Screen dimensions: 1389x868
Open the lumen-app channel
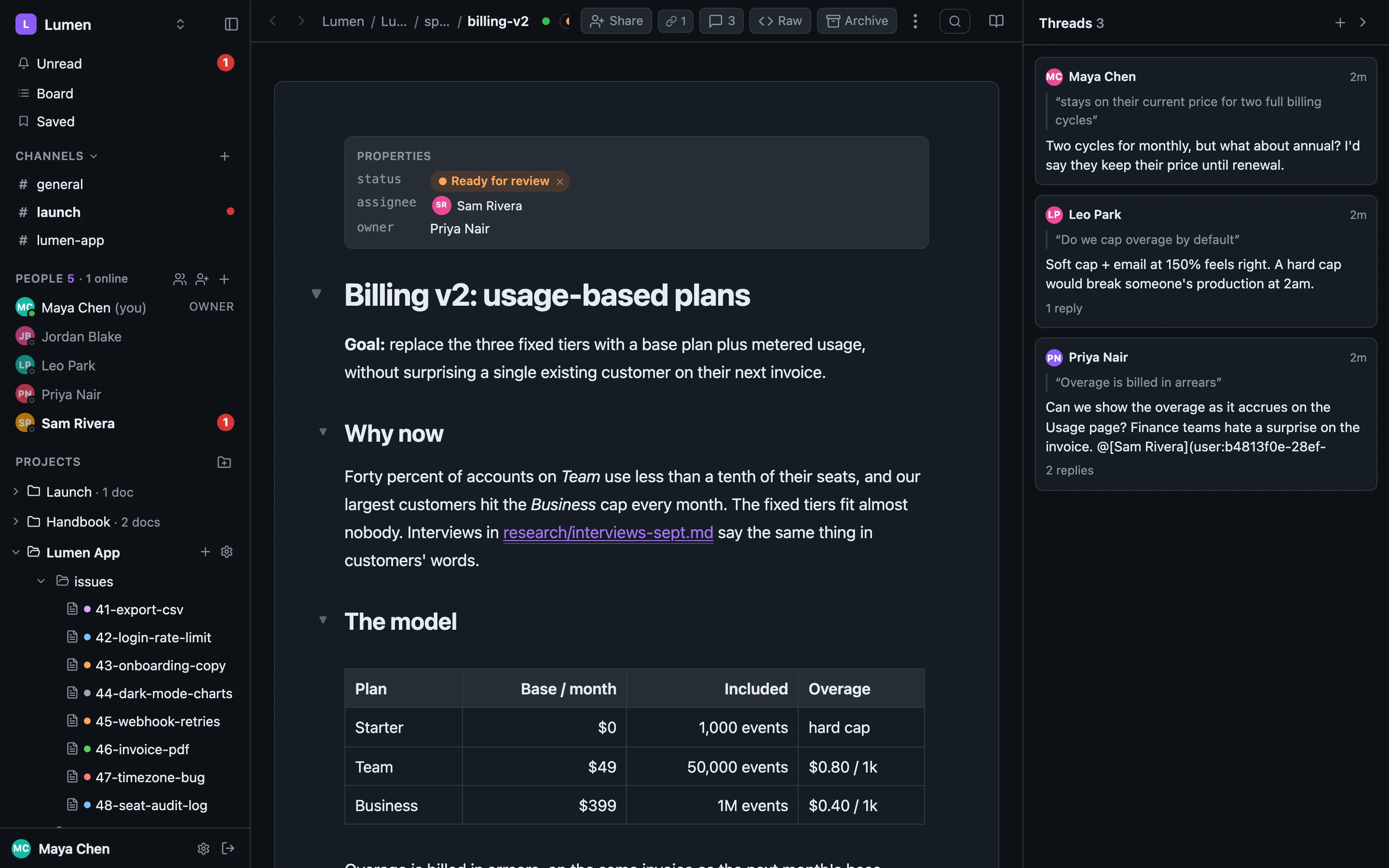[125, 240]
